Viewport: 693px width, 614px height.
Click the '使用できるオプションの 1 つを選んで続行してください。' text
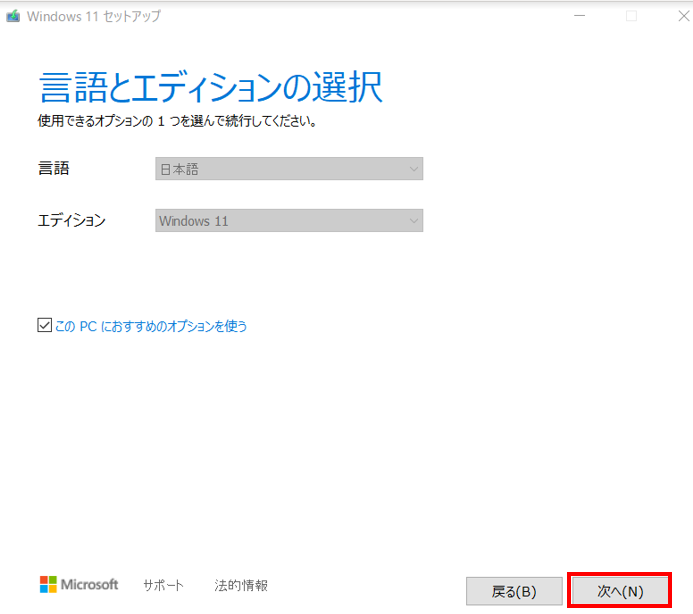pos(177,121)
